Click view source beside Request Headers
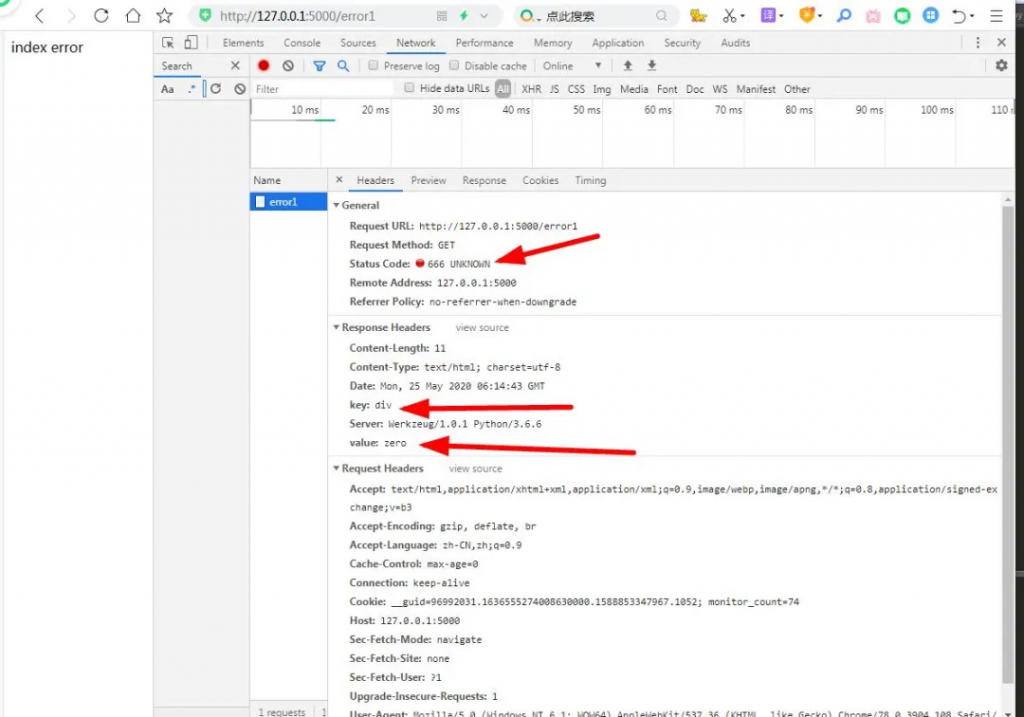Image resolution: width=1024 pixels, height=717 pixels. pos(475,469)
